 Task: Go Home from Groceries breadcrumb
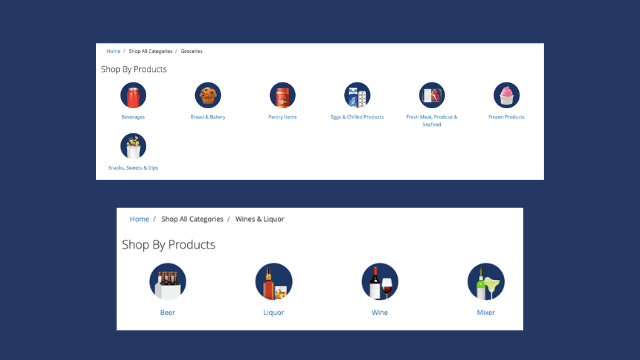113,51
